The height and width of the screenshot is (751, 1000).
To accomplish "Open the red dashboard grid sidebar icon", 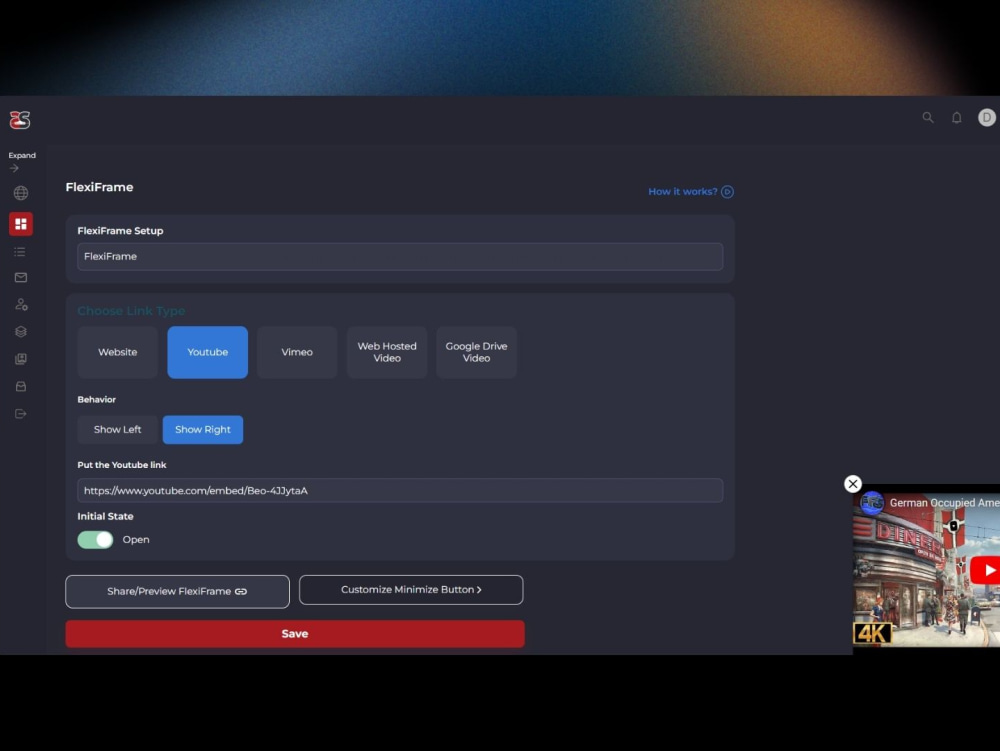I will (20, 224).
